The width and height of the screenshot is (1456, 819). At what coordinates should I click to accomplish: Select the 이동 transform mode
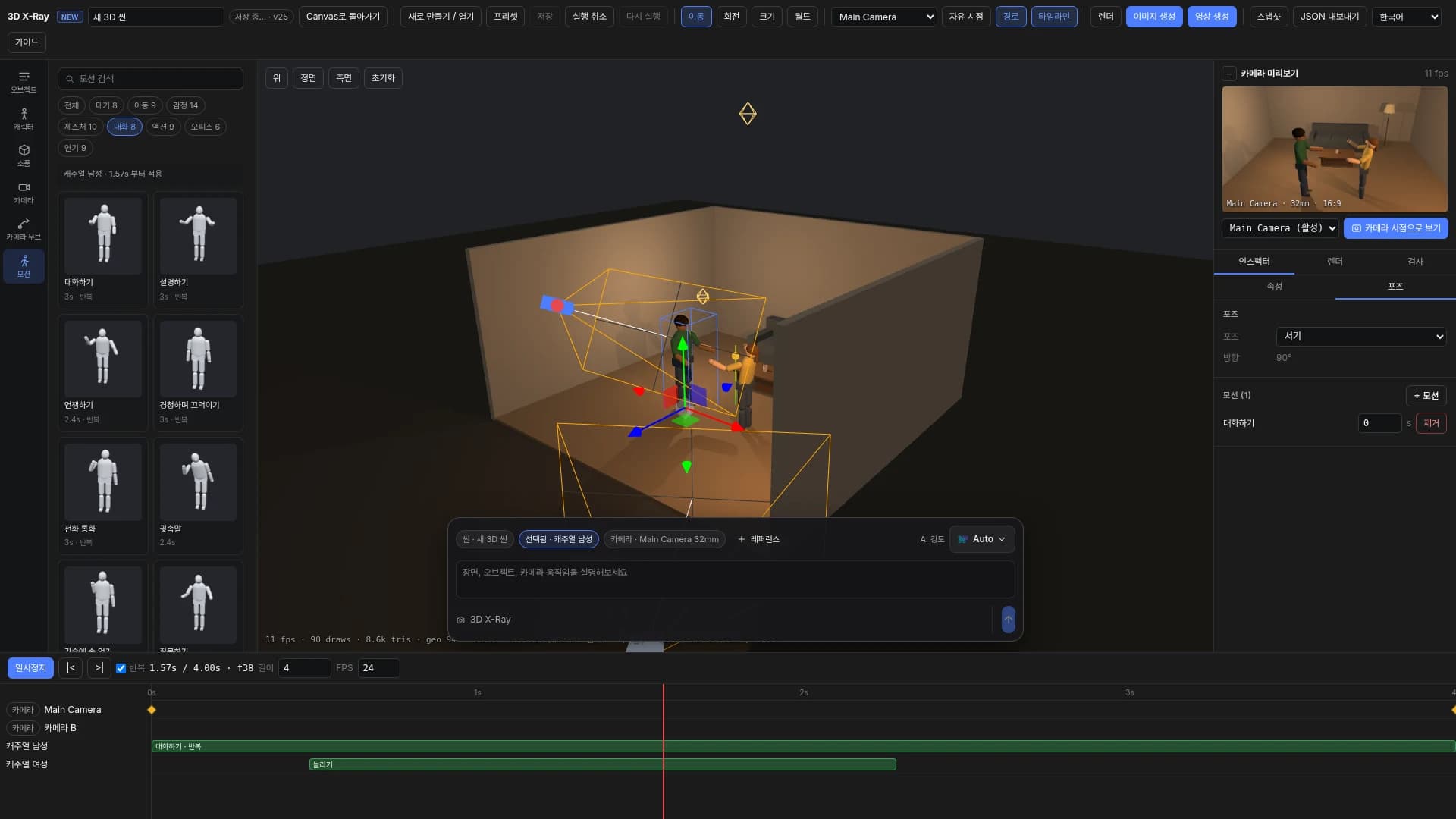tap(696, 17)
